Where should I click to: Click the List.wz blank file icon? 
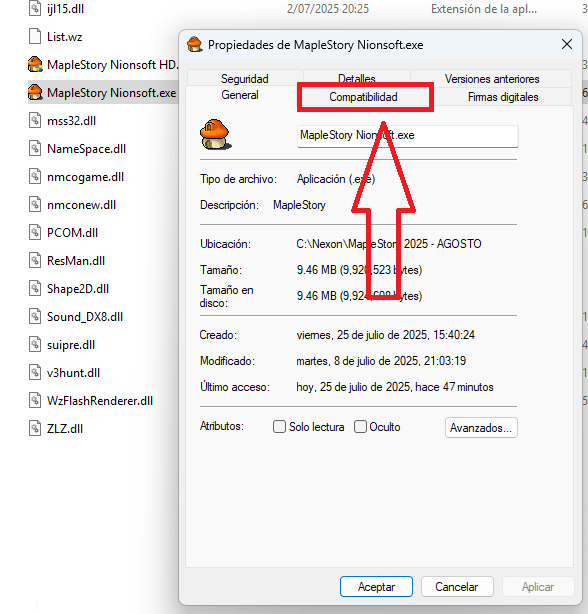pos(35,36)
